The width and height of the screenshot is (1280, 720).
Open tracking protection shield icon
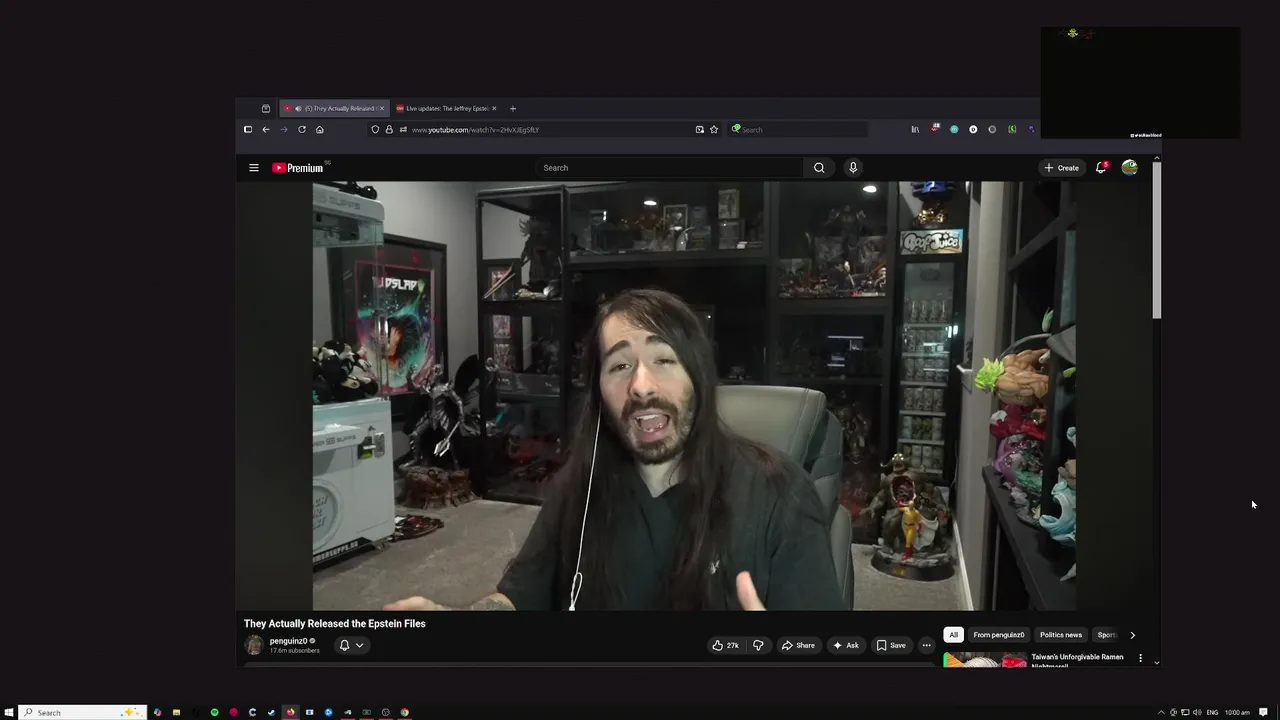pyautogui.click(x=375, y=129)
